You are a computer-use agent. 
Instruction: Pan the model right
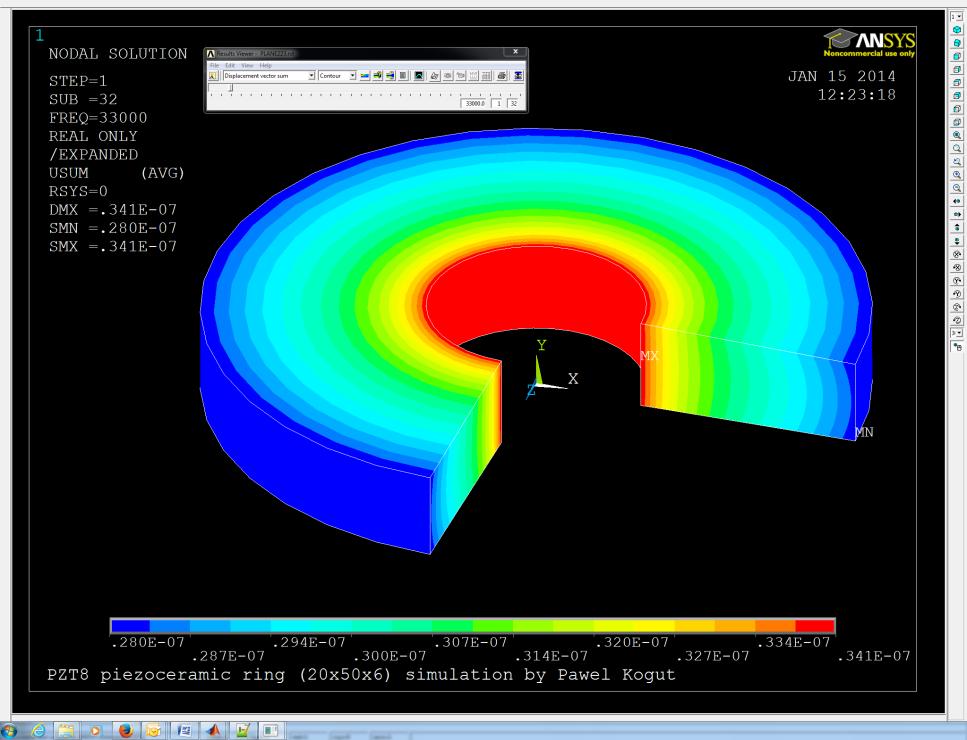[957, 215]
